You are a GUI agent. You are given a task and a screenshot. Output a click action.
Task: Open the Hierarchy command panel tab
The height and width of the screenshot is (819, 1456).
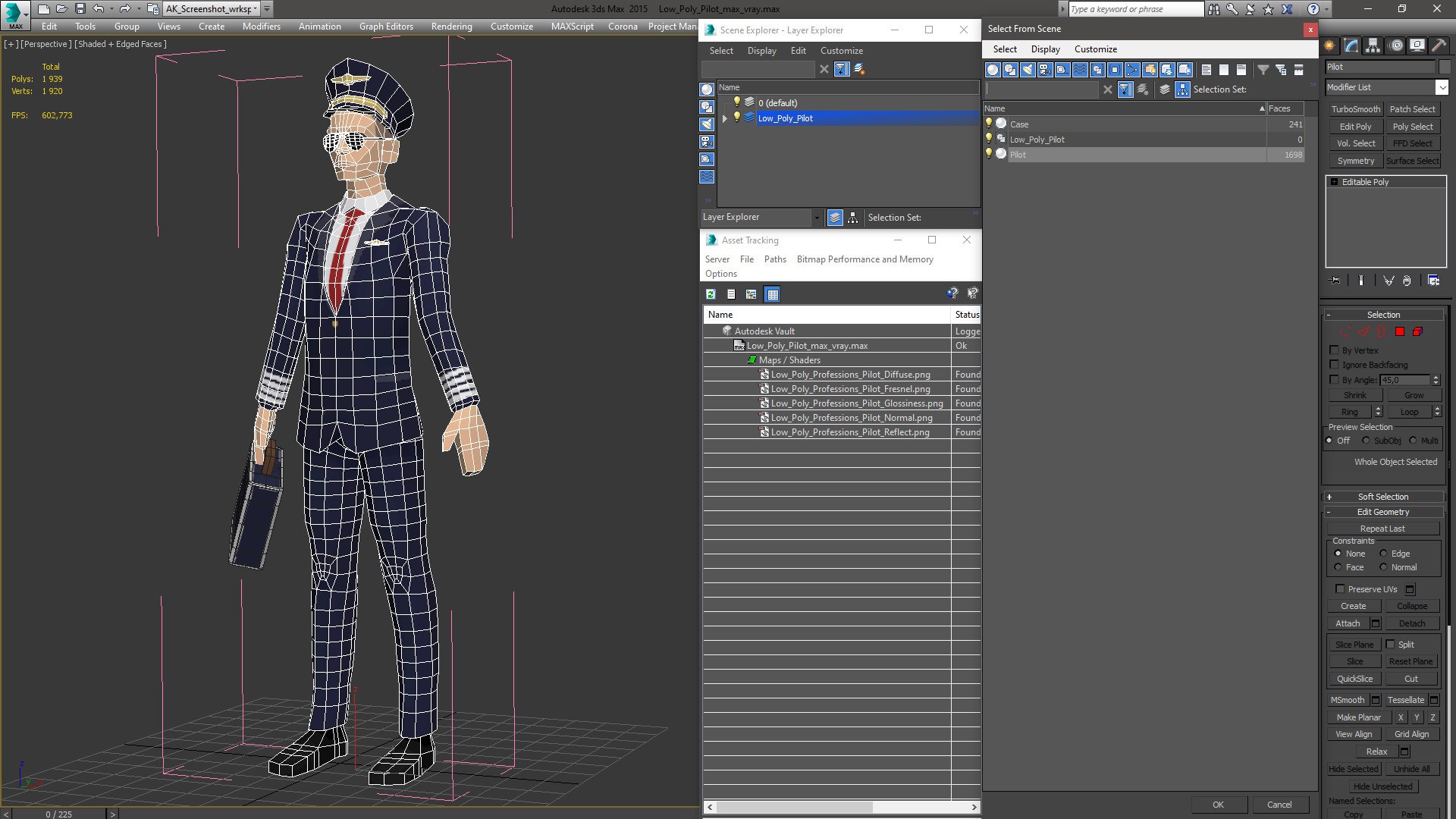[1373, 45]
